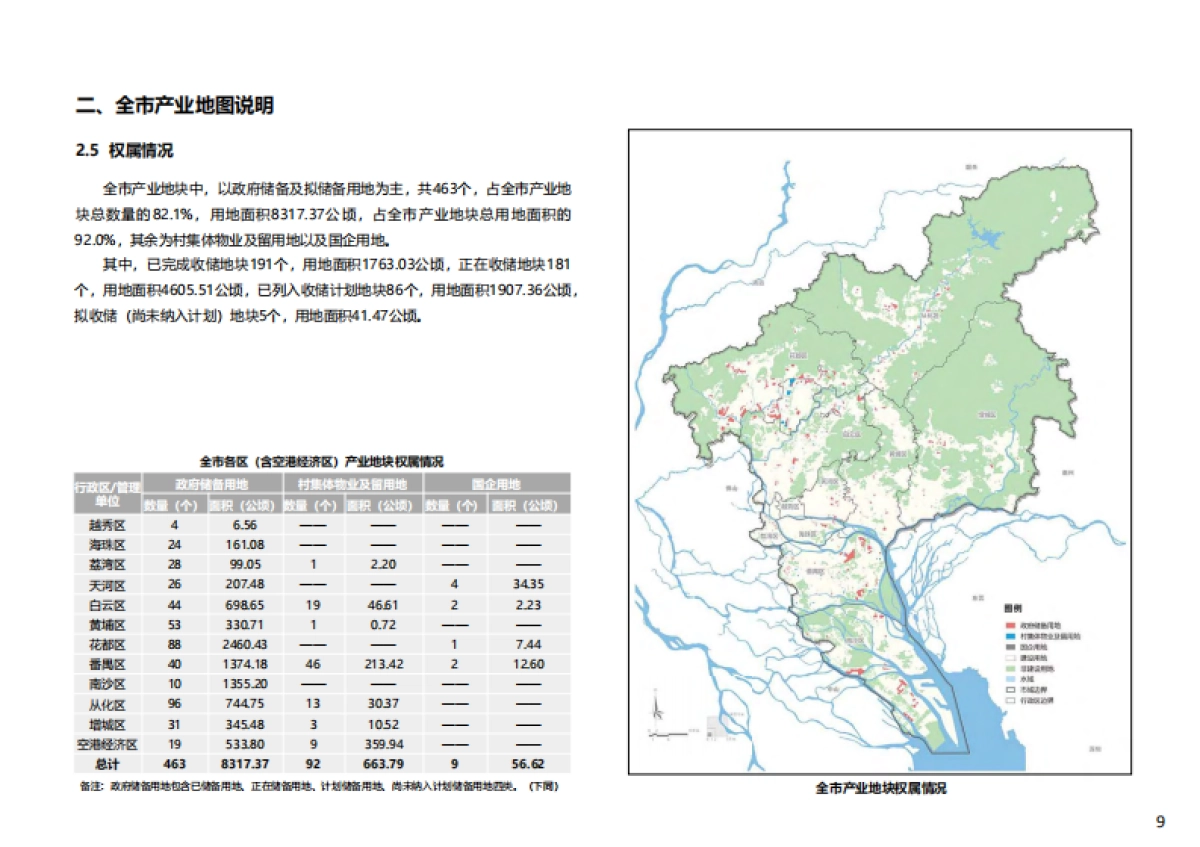Toggle the 市域边界 boundary legend entry
This screenshot has height=847, width=1200.
1010,689
